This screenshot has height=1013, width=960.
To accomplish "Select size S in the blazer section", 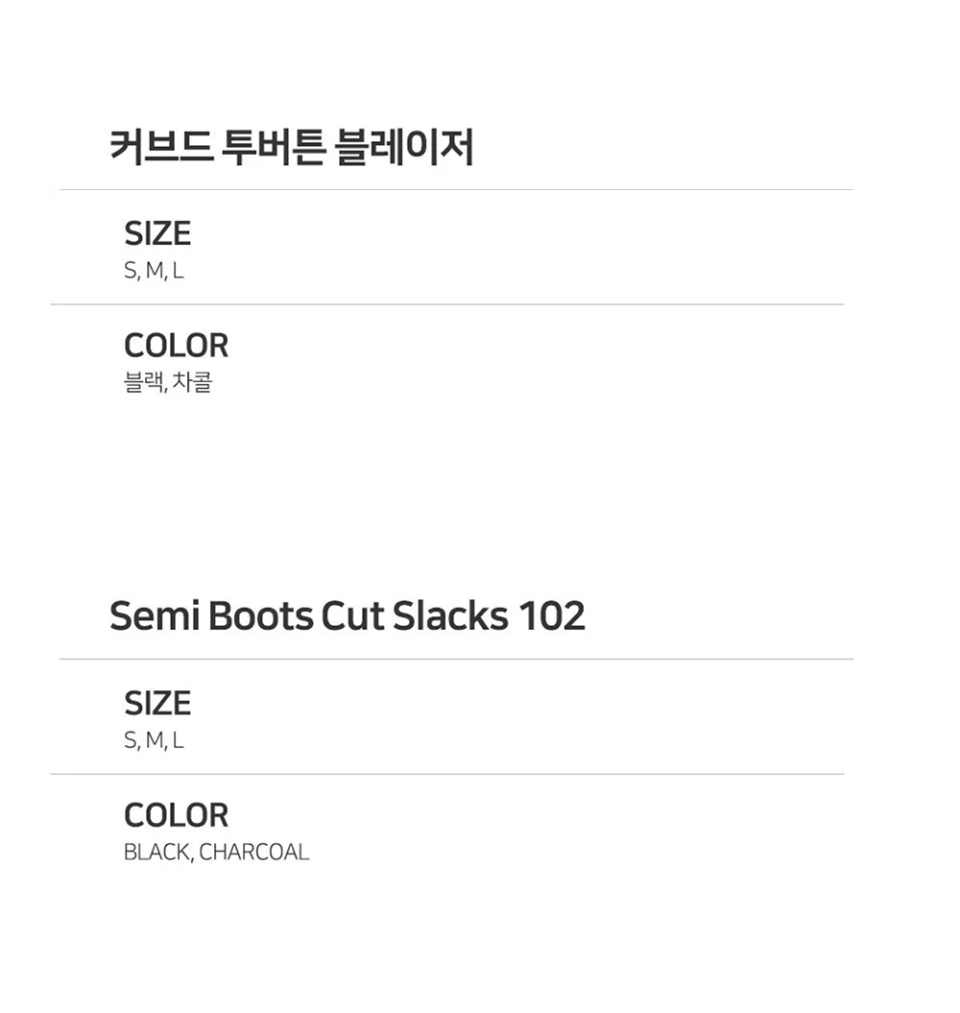I will tap(130, 271).
